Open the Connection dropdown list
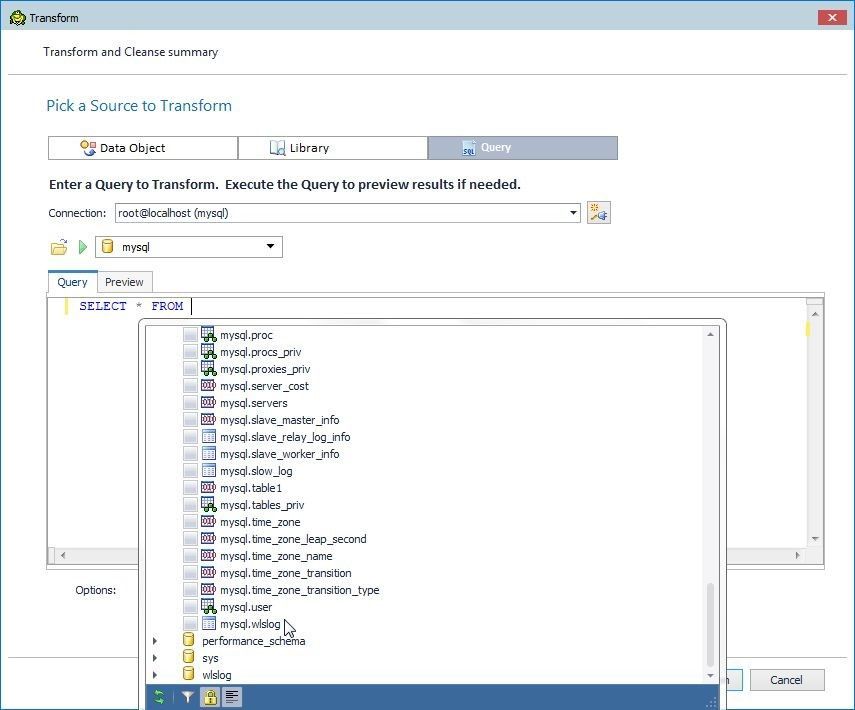The width and height of the screenshot is (855, 710). pyautogui.click(x=573, y=213)
